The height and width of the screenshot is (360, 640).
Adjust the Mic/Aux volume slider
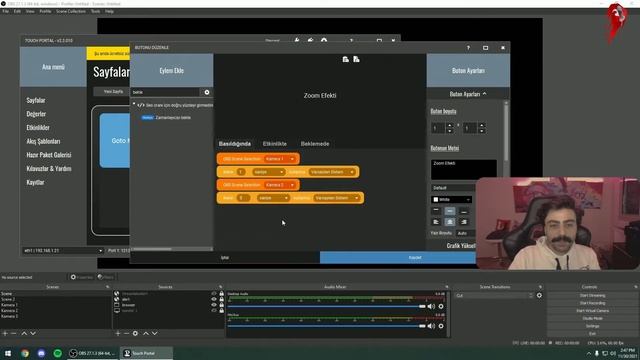pos(327,326)
